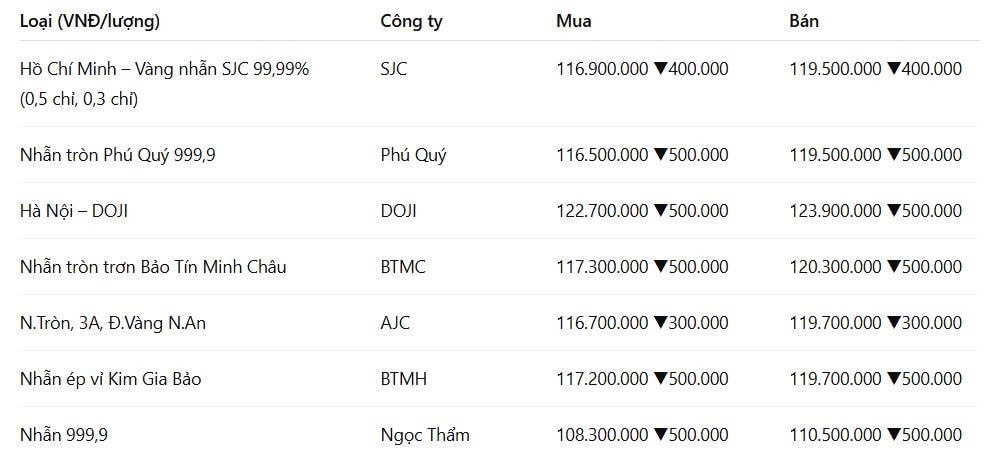Click Nhẫn tròn Phú Quý 999,9 label
The width and height of the screenshot is (997, 469).
point(118,155)
